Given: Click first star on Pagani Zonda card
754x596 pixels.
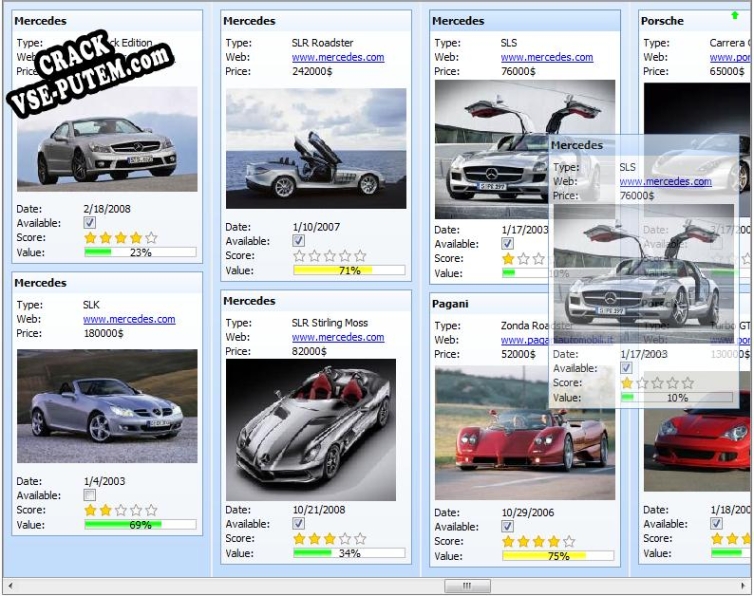Looking at the screenshot, I should click(508, 542).
